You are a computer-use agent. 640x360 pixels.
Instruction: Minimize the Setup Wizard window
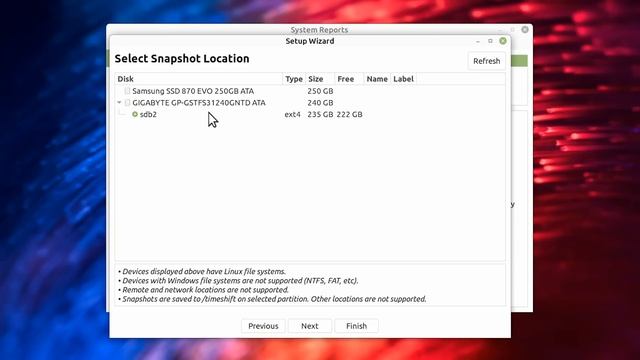[478, 41]
